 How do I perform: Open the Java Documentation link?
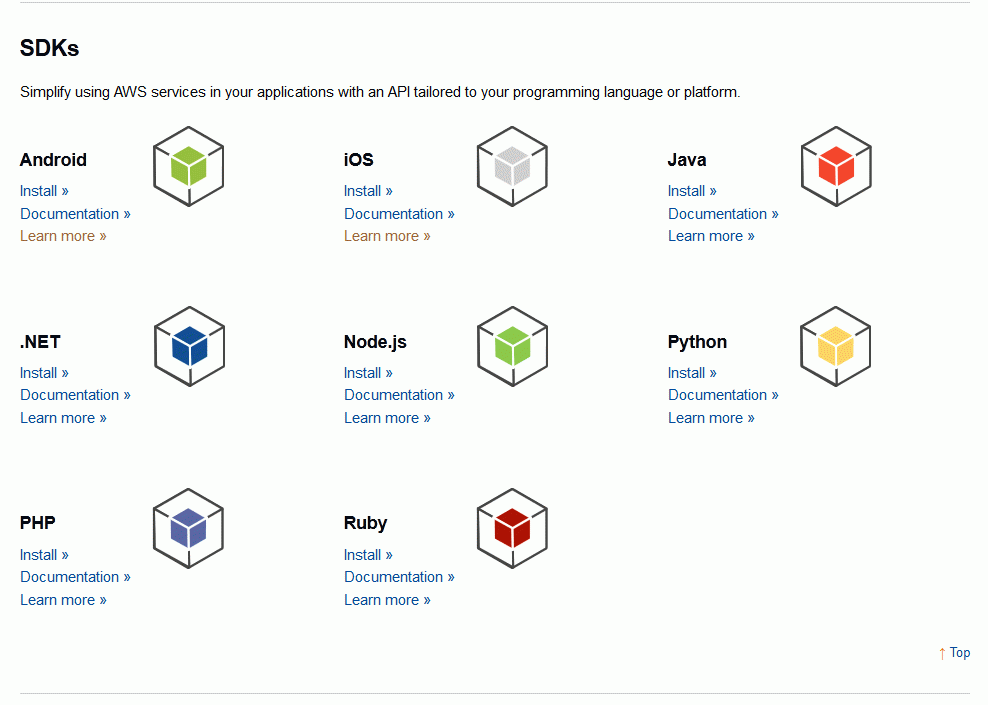tap(723, 214)
